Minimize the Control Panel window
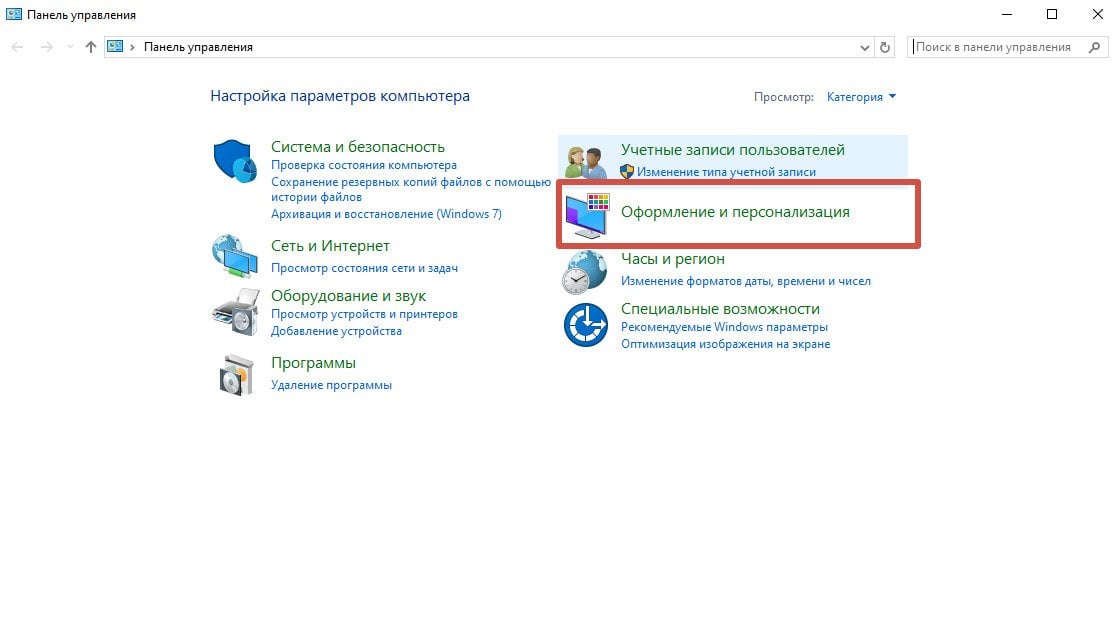This screenshot has width=1120, height=630. [x=1007, y=14]
